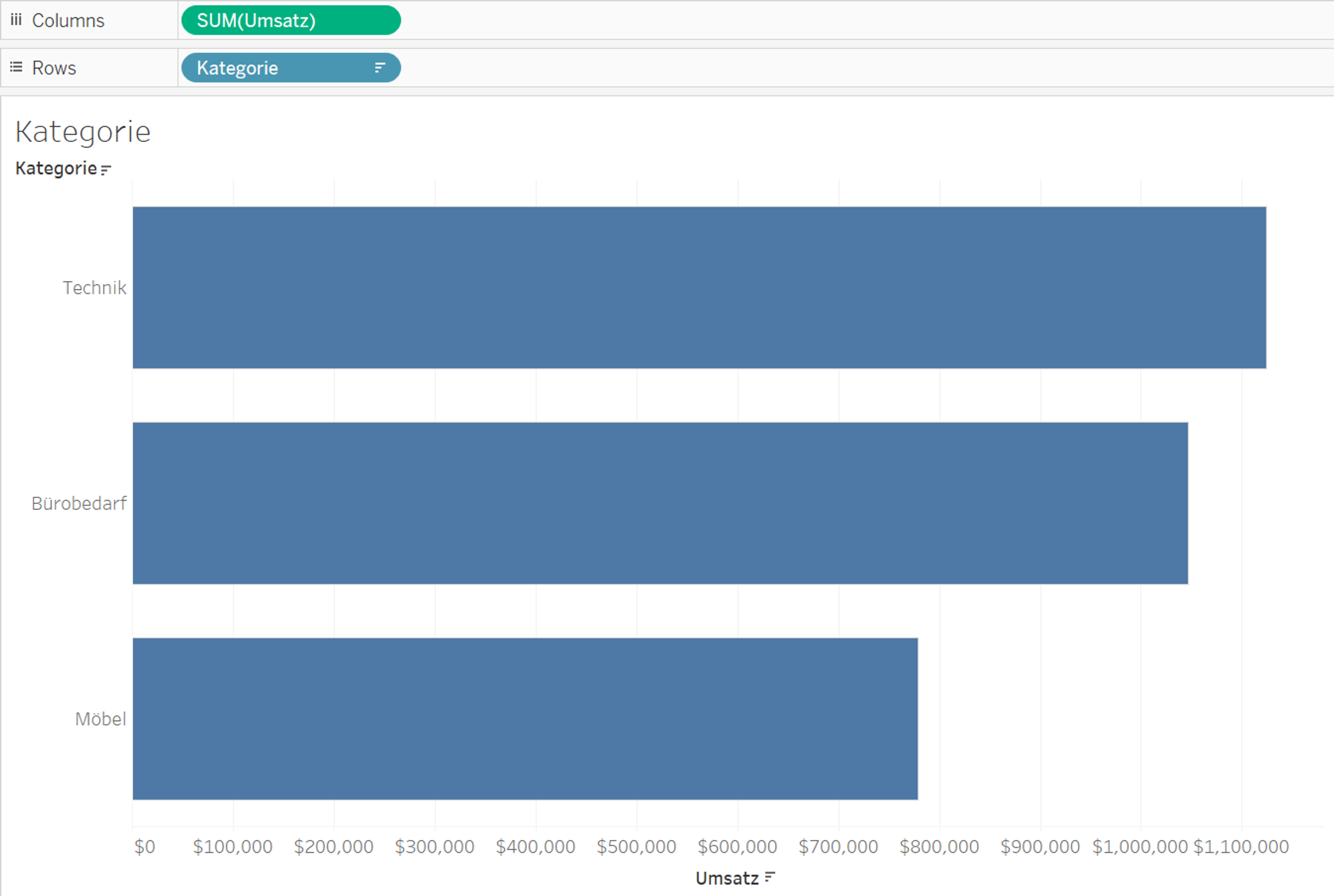The height and width of the screenshot is (896, 1334).
Task: Click the Umsatz axis title
Action: pos(727,878)
